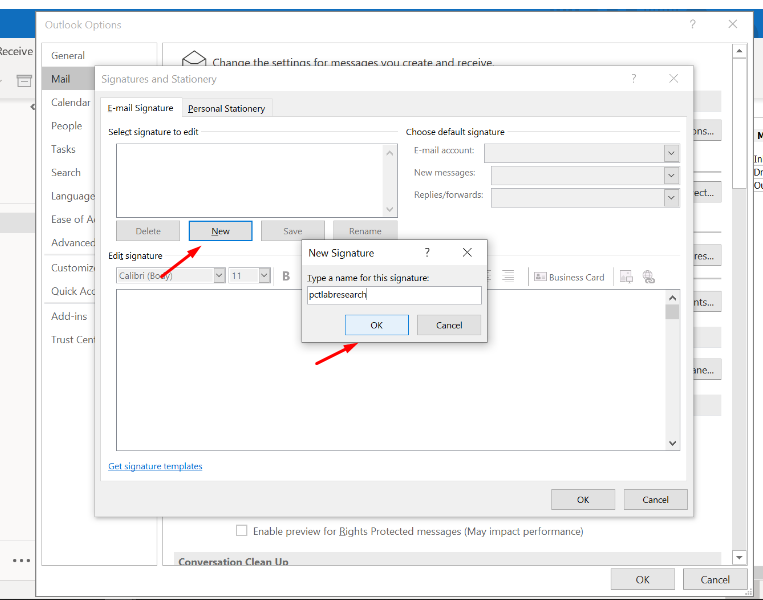Click the three dots more icon in Outlook navigation
Image resolution: width=763 pixels, height=600 pixels.
tap(21, 561)
